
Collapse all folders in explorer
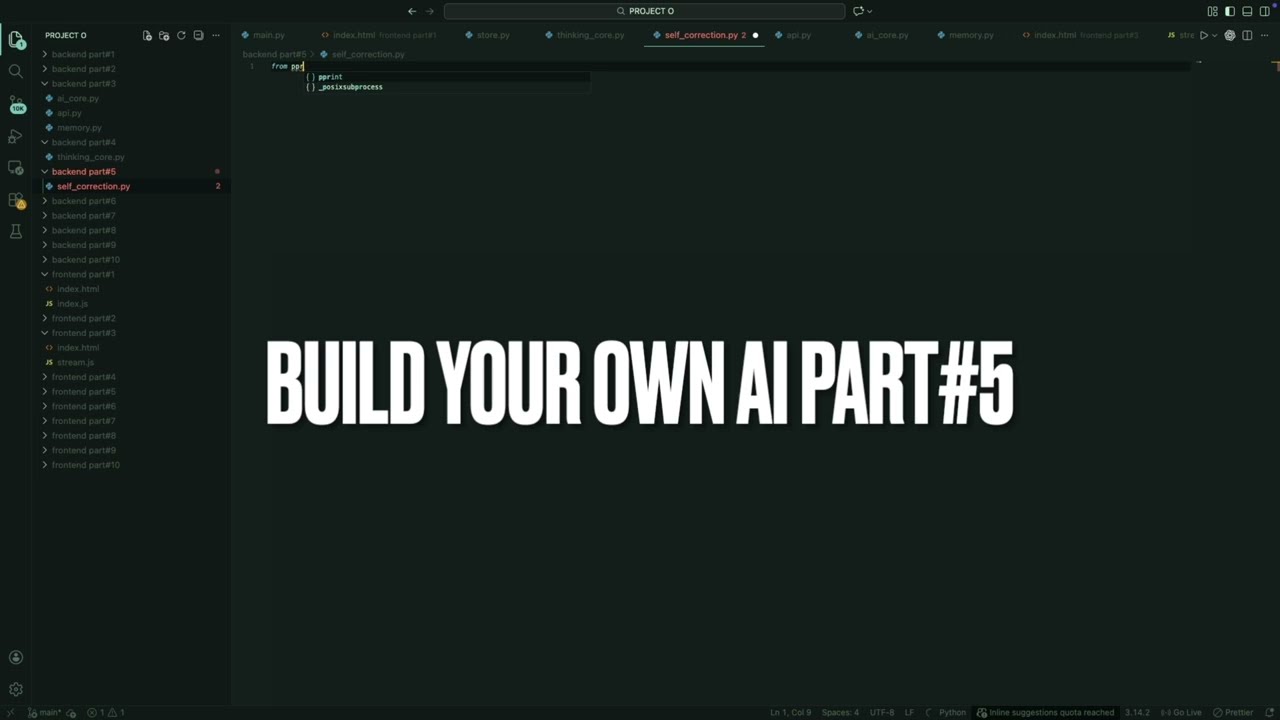[x=198, y=35]
